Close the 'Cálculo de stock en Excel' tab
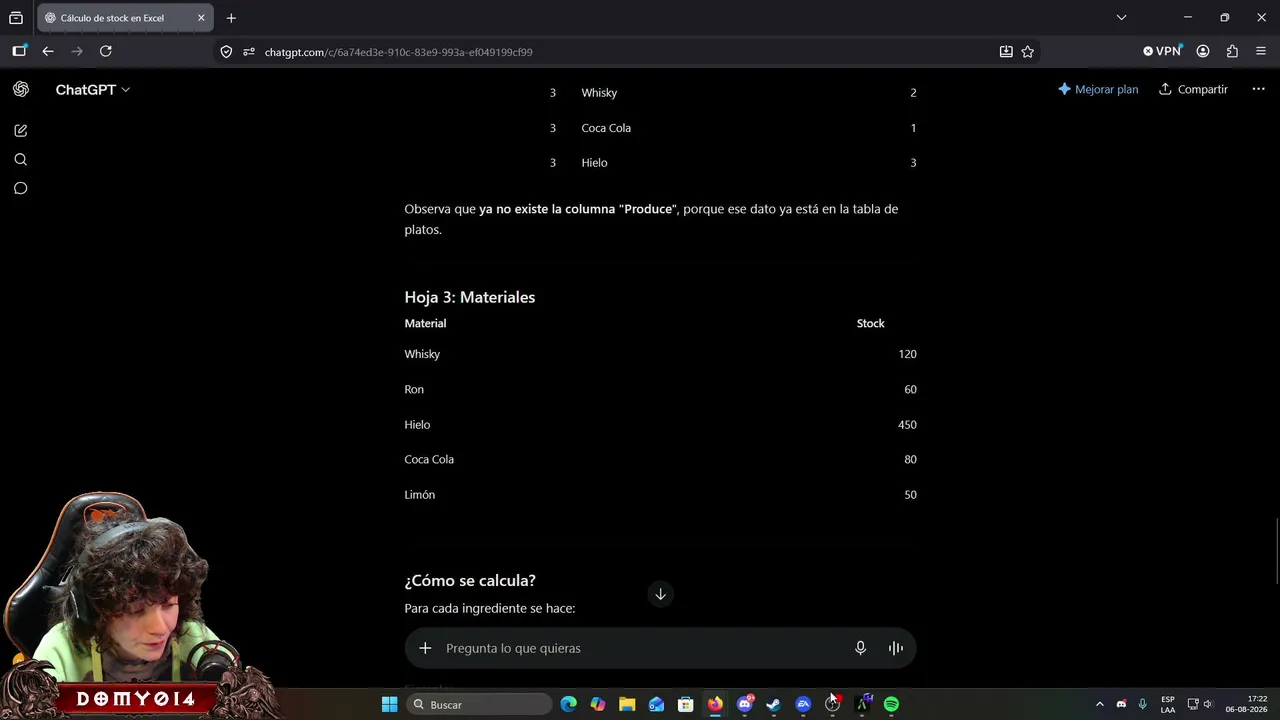 click(201, 18)
